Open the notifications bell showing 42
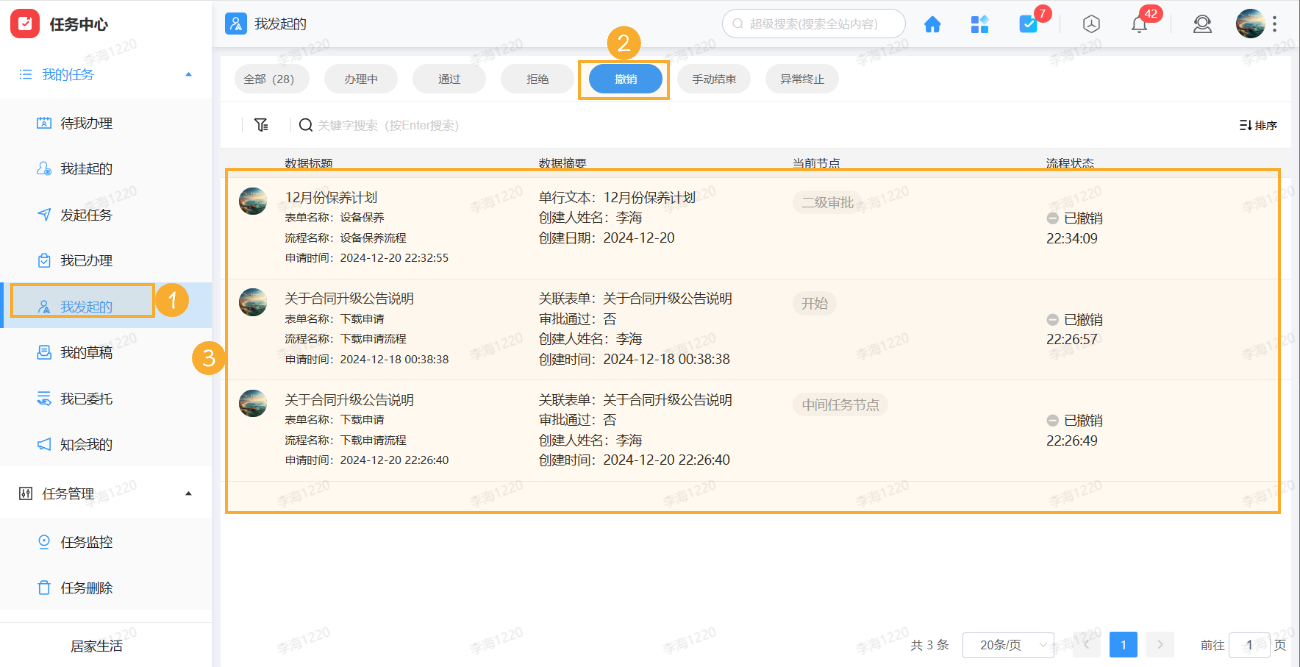The image size is (1300, 667). click(1138, 24)
